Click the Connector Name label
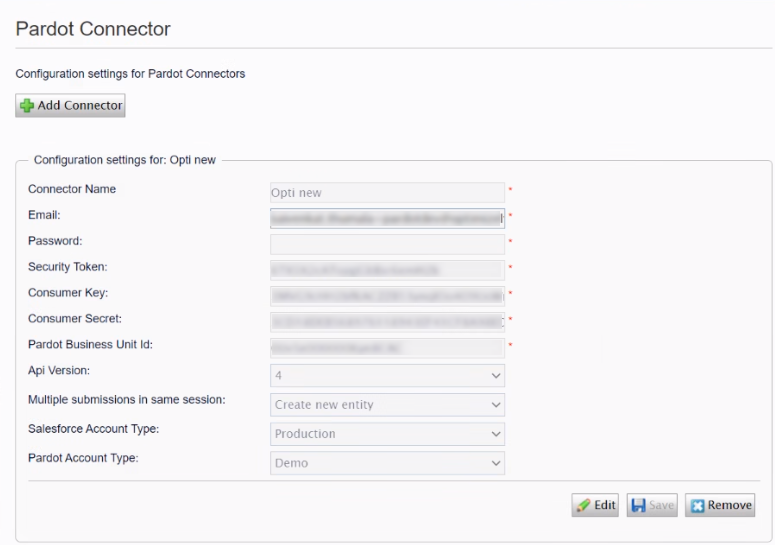This screenshot has height=545, width=775. click(x=72, y=189)
